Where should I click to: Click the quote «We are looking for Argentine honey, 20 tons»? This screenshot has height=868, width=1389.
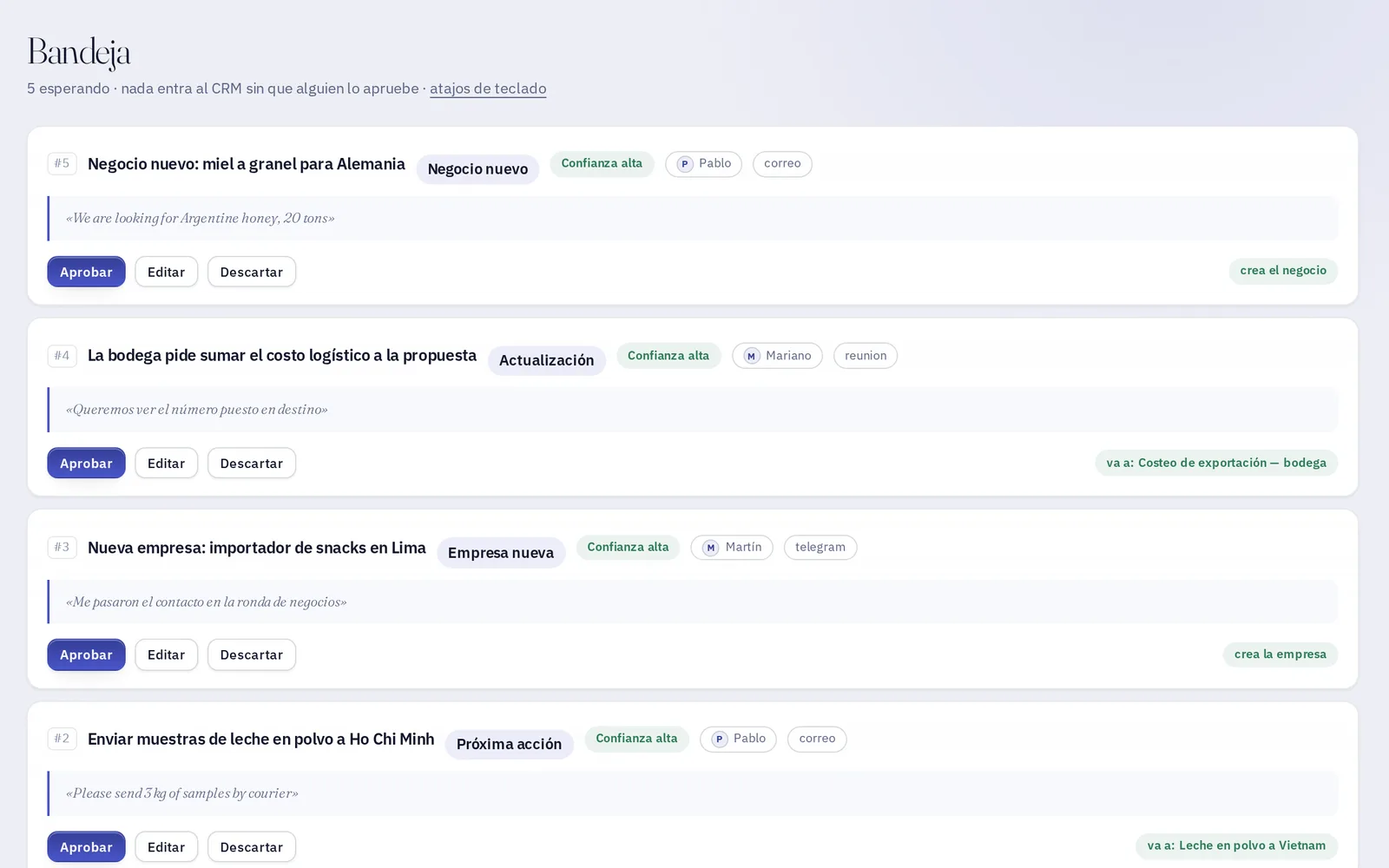tap(201, 219)
